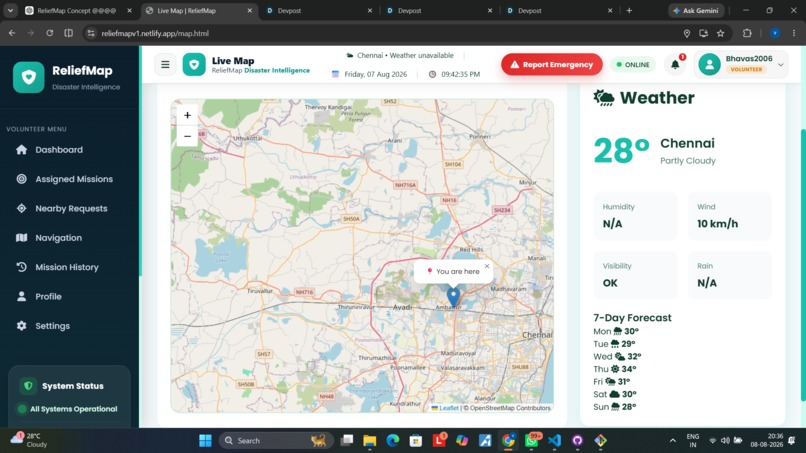Viewport: 806px width, 453px height.
Task: Click the page vertical scrollbar
Action: tap(803, 265)
